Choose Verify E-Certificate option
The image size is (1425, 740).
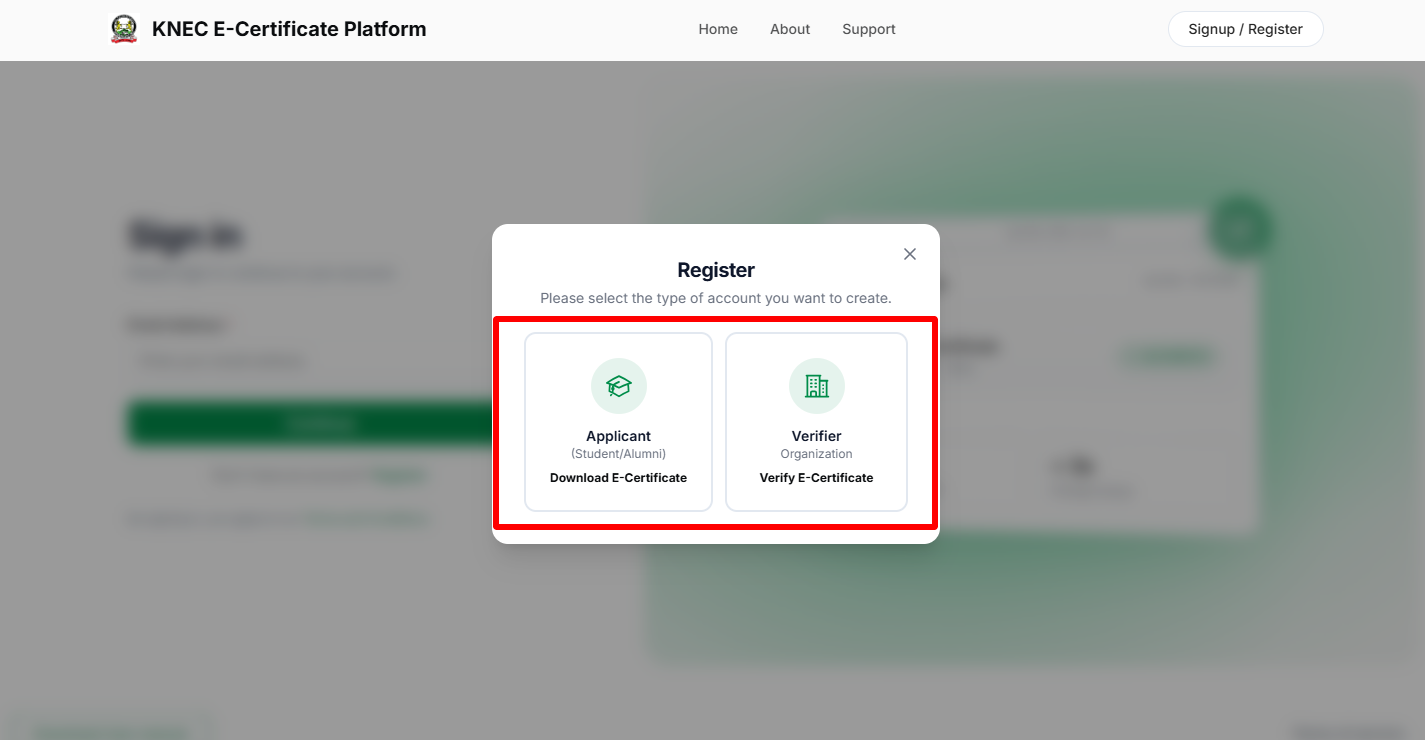[817, 478]
